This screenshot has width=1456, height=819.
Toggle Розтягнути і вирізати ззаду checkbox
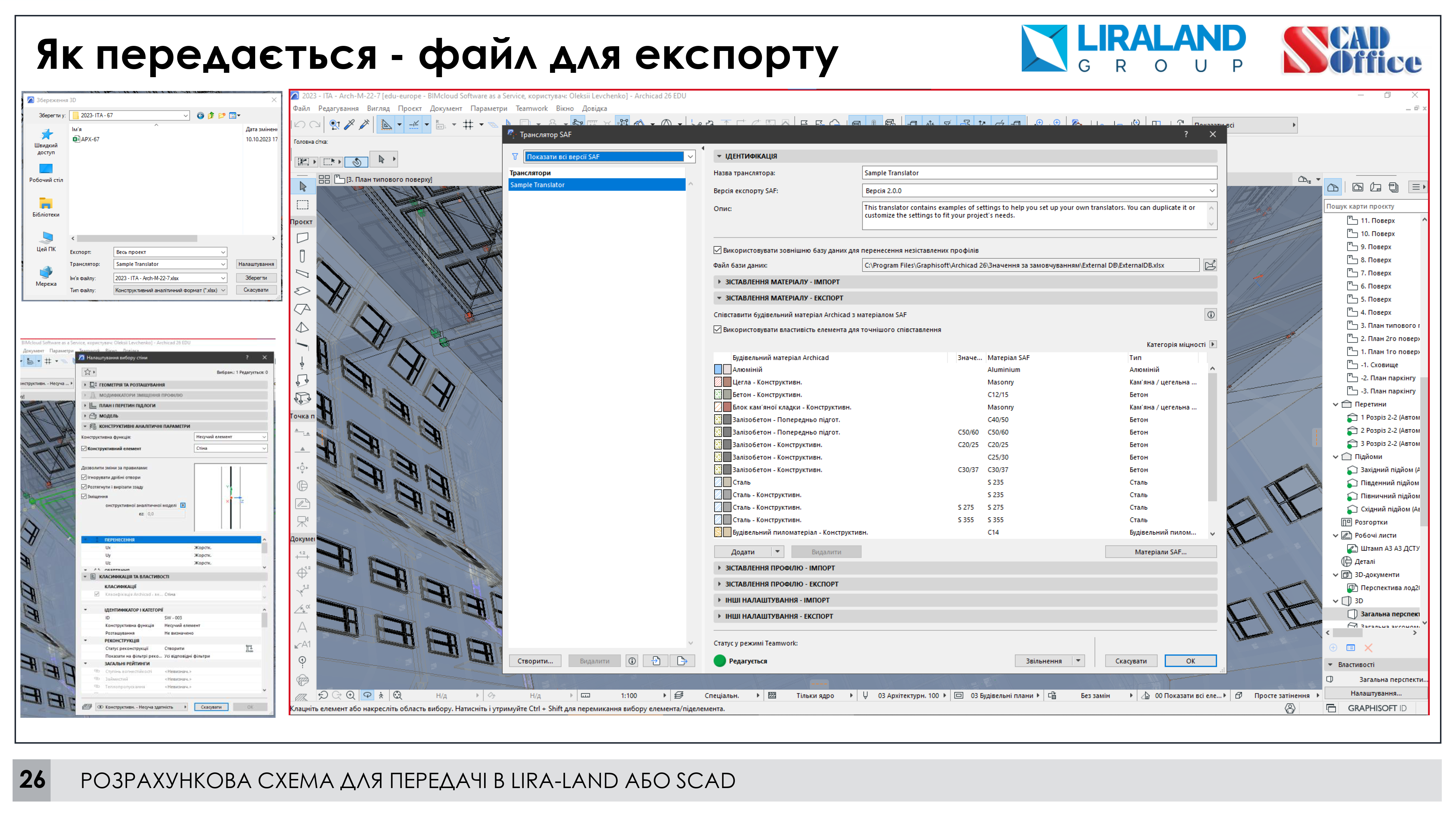coord(84,487)
